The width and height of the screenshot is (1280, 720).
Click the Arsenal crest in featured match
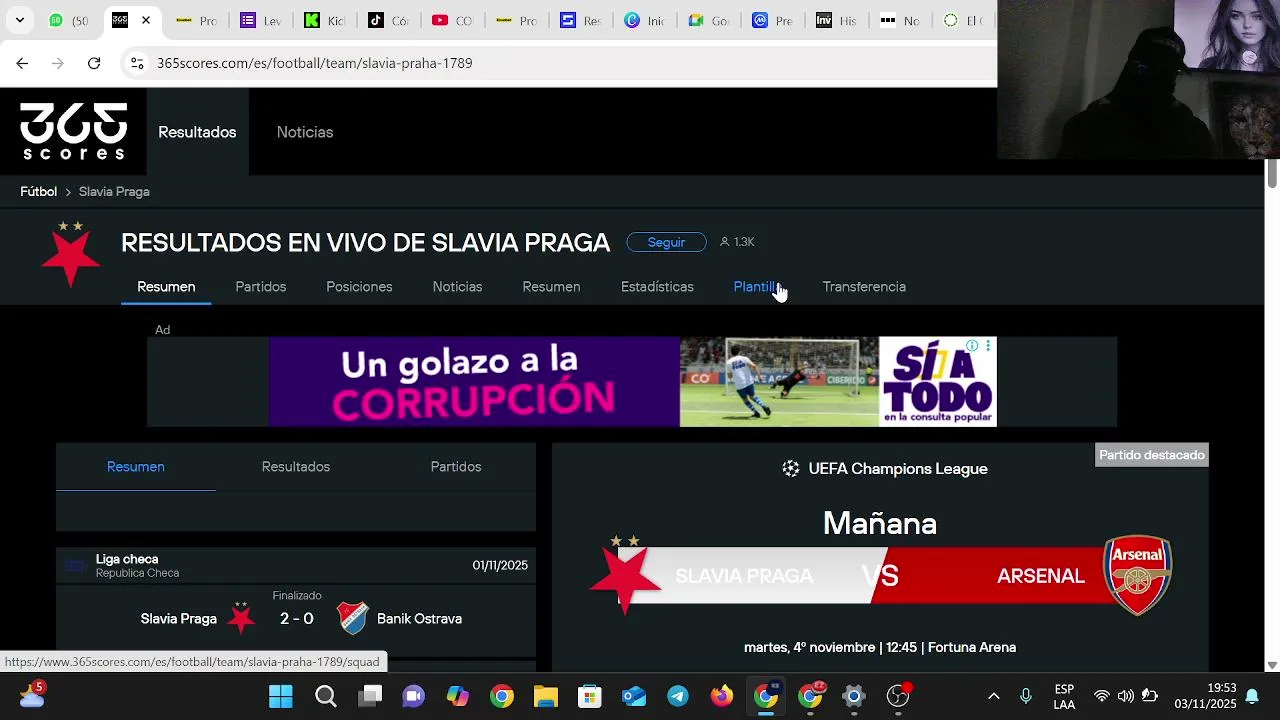[1137, 575]
